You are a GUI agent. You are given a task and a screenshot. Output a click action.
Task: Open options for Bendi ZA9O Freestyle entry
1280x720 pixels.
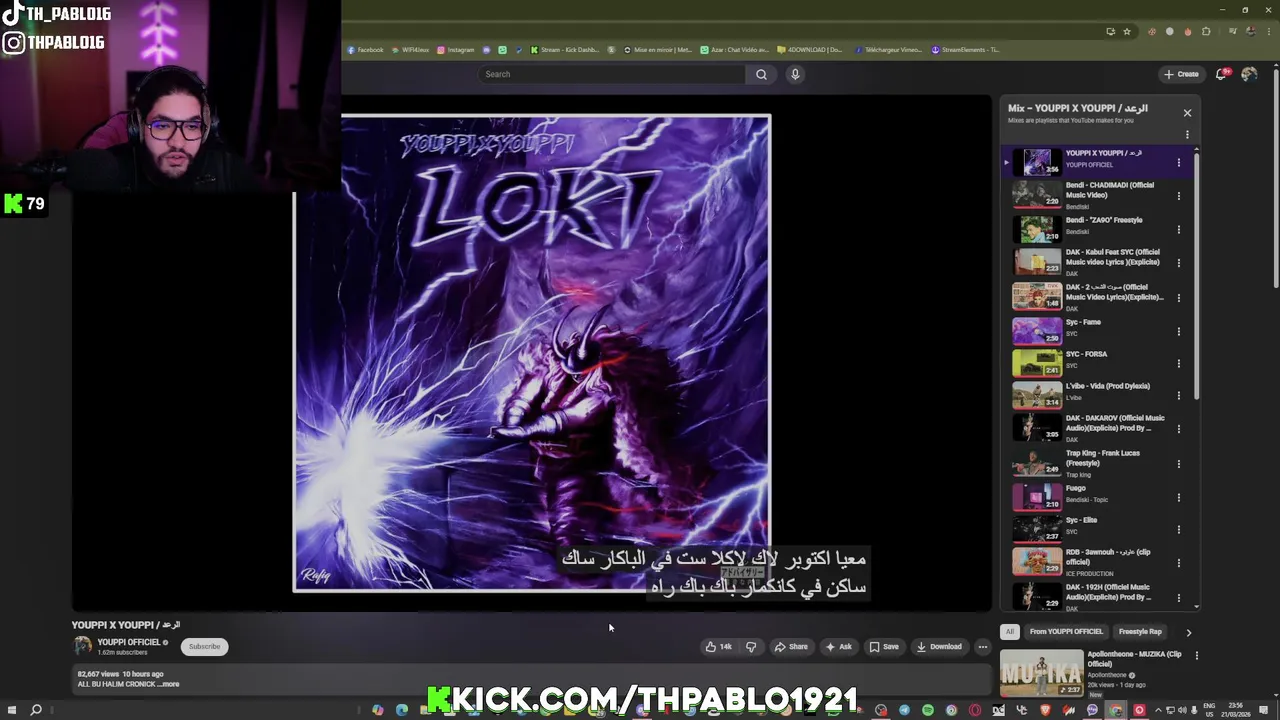pos(1179,229)
